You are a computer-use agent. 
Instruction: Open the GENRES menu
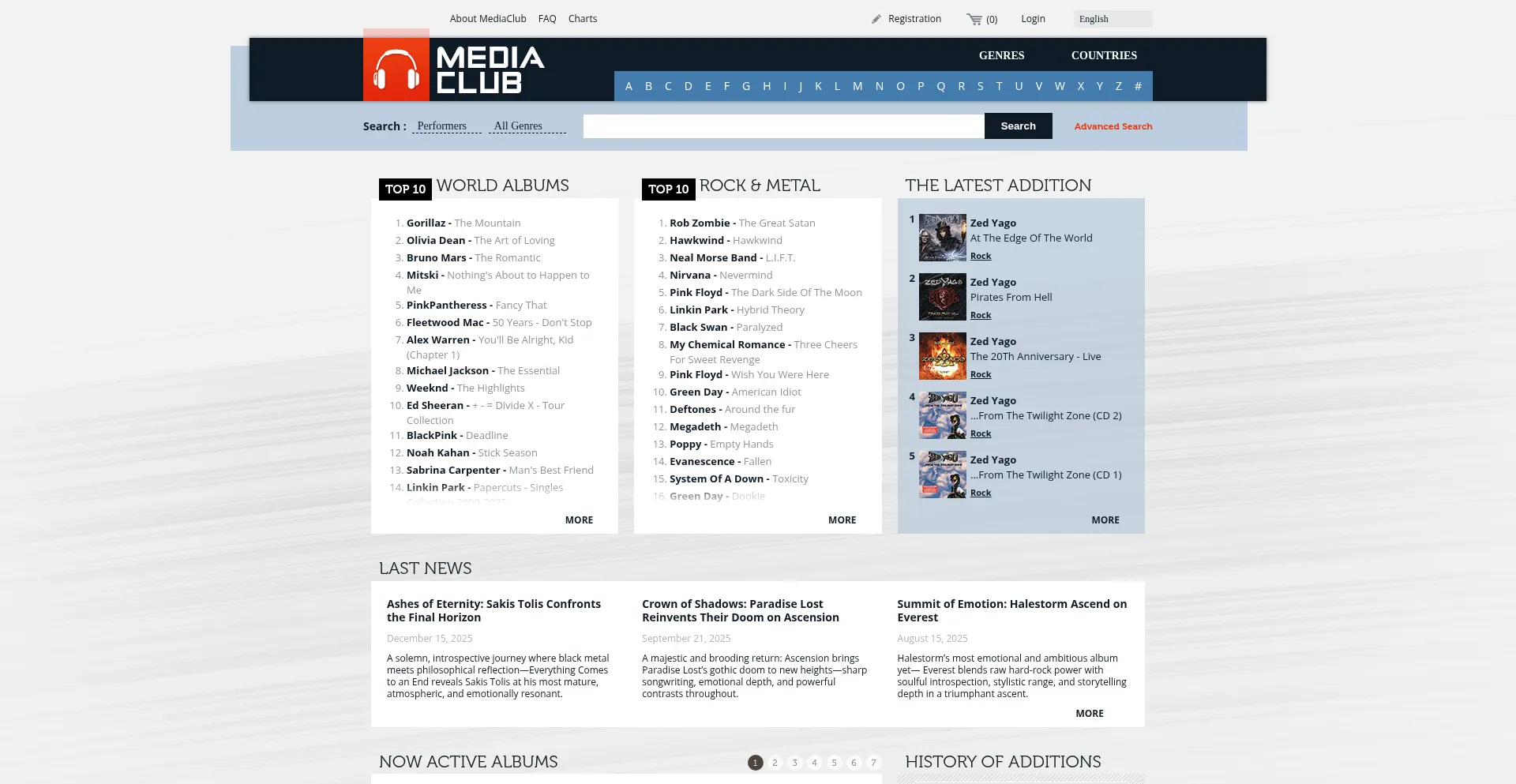(x=1001, y=55)
